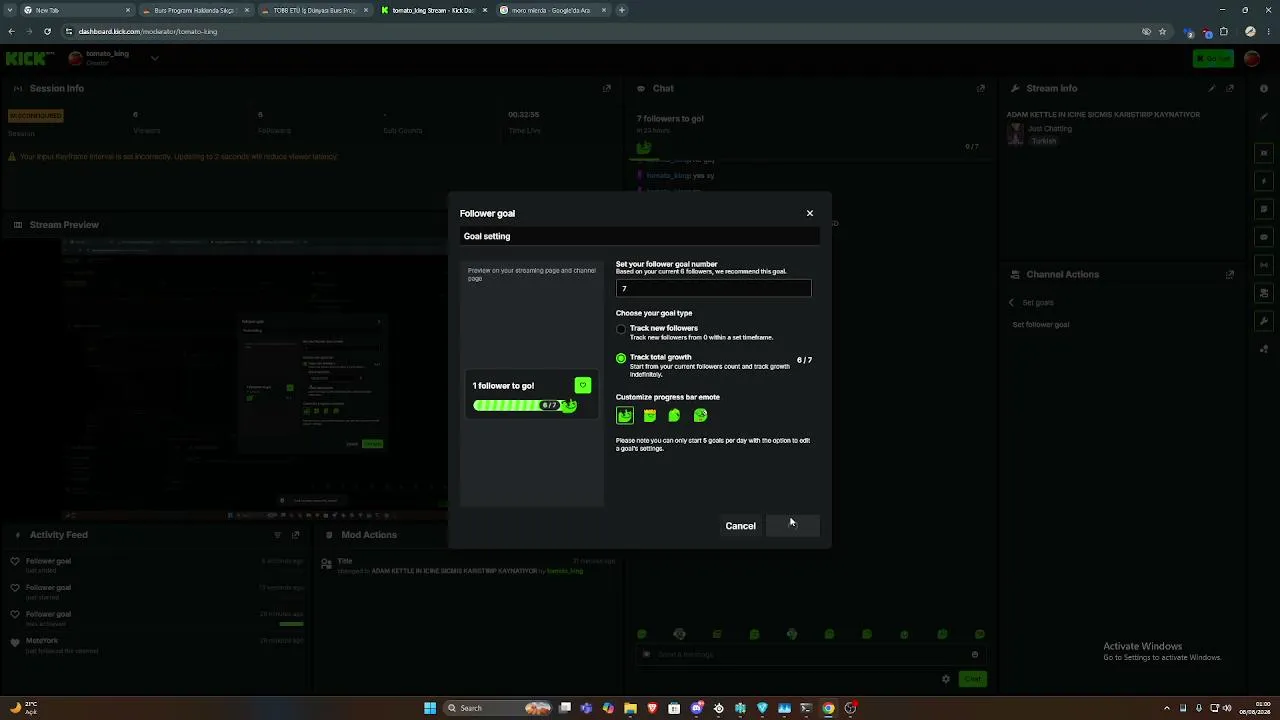
Task: Edit Stream Info with pencil icon
Action: click(1212, 88)
